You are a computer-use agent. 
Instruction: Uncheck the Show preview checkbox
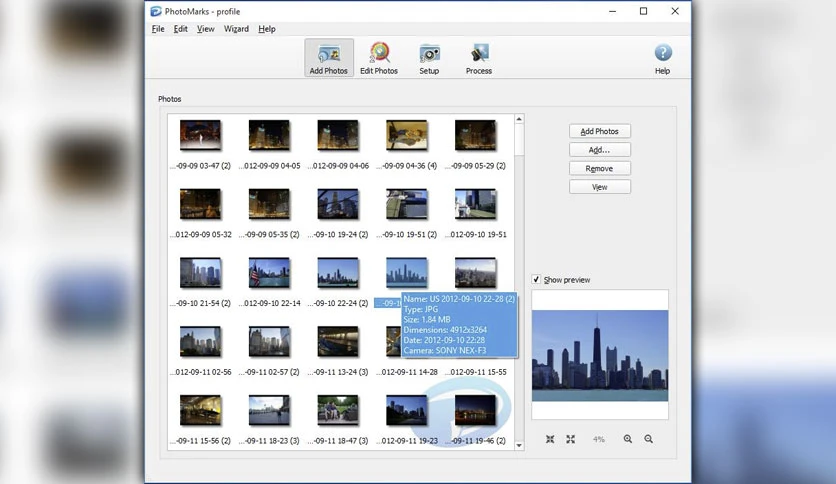[x=536, y=279]
